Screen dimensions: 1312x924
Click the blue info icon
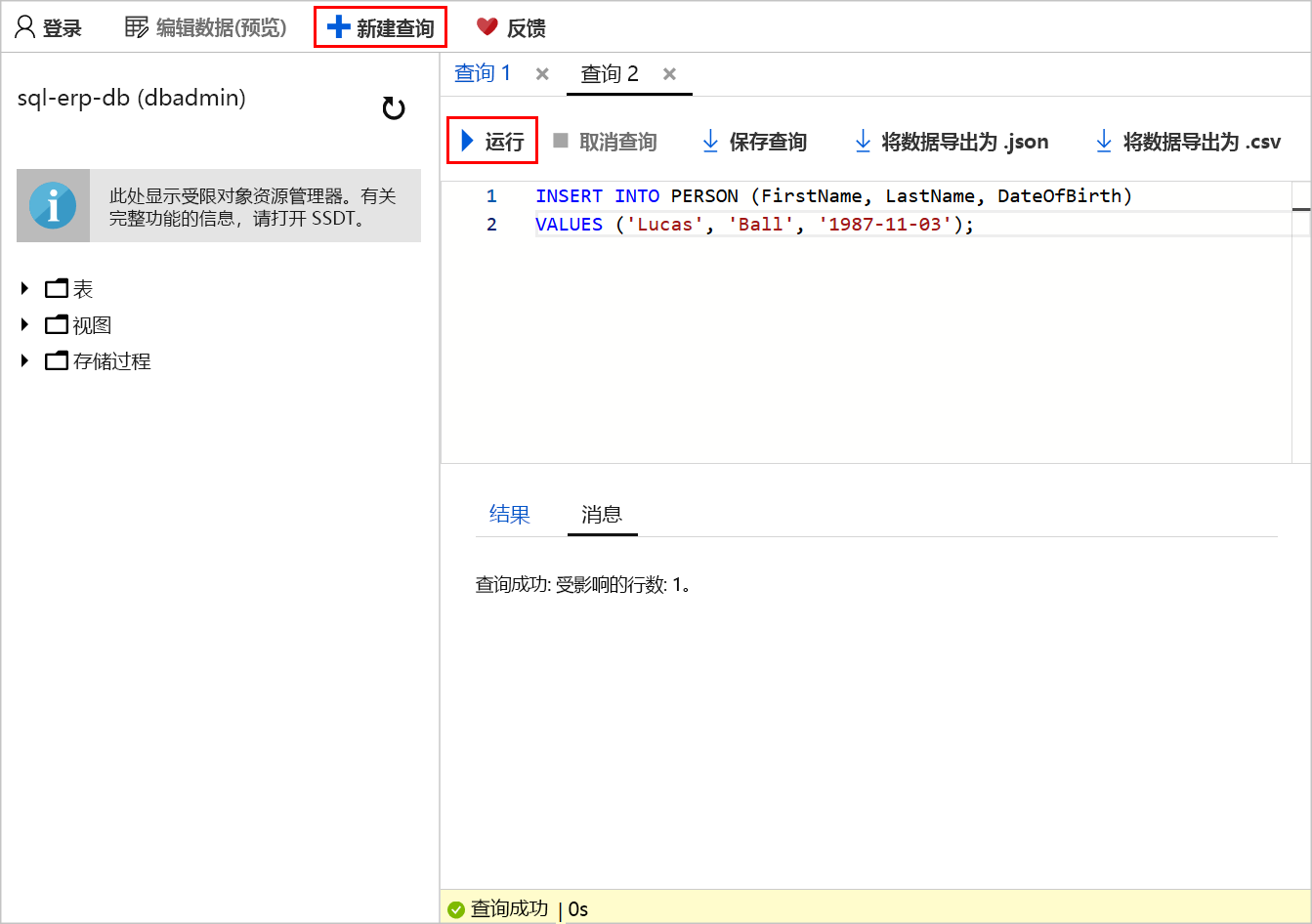pyautogui.click(x=53, y=206)
